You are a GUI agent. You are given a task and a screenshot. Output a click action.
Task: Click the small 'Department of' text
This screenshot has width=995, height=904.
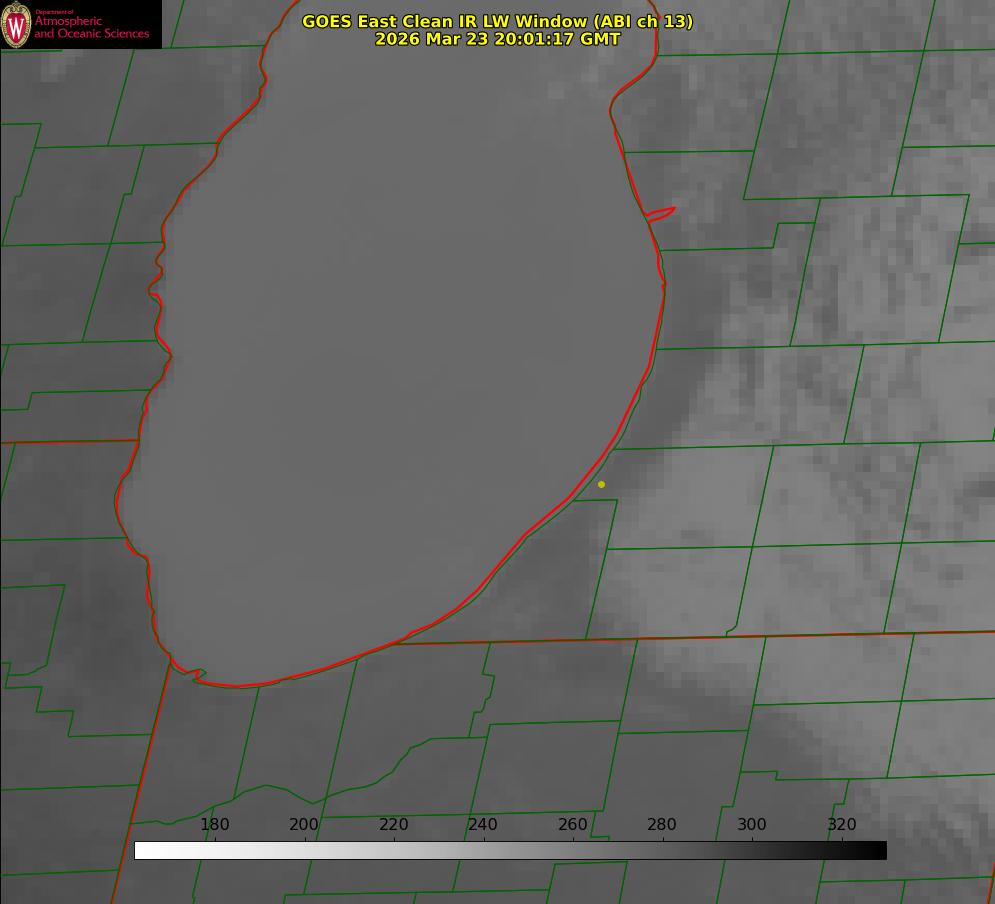click(54, 12)
